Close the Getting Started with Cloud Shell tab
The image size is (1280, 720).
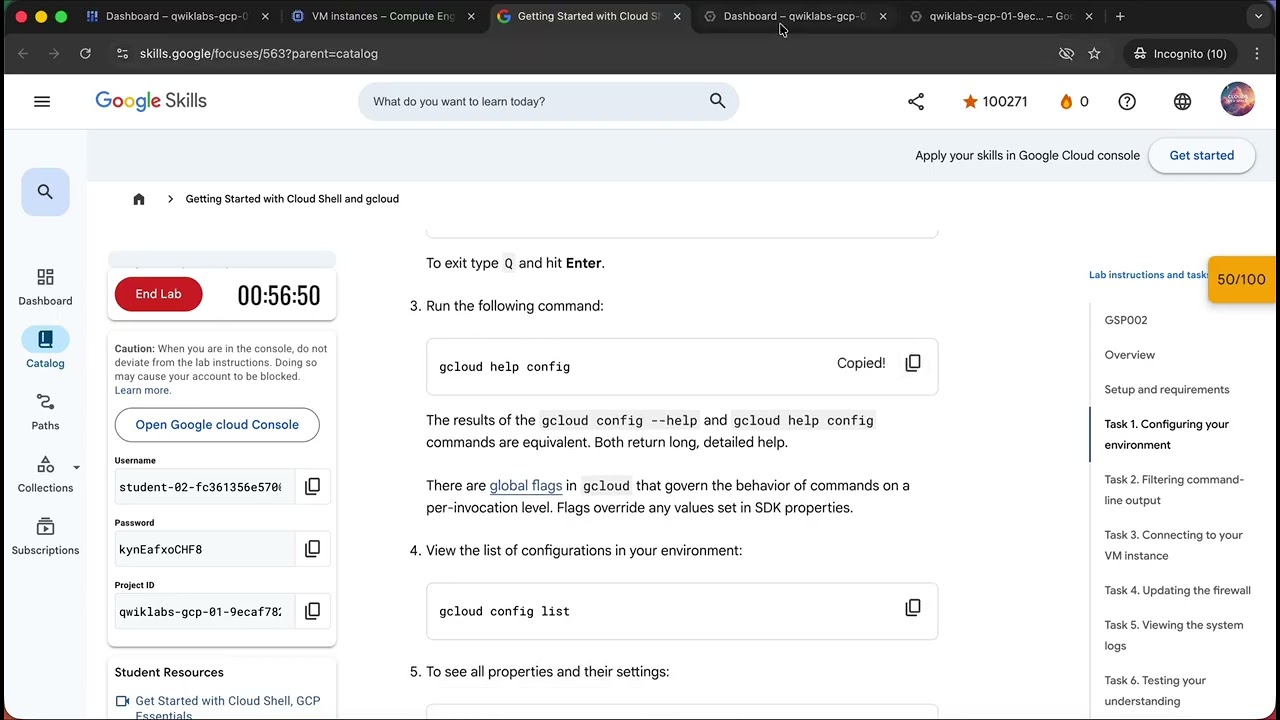point(677,16)
